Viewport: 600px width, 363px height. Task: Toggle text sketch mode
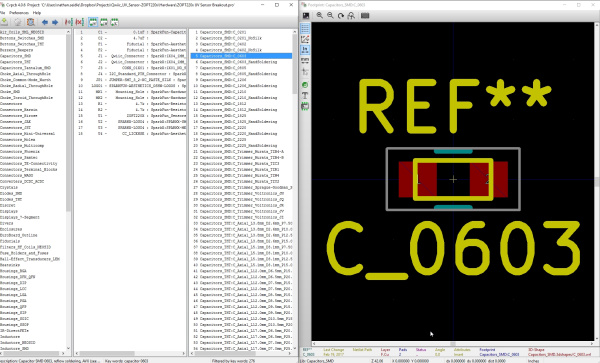click(305, 95)
